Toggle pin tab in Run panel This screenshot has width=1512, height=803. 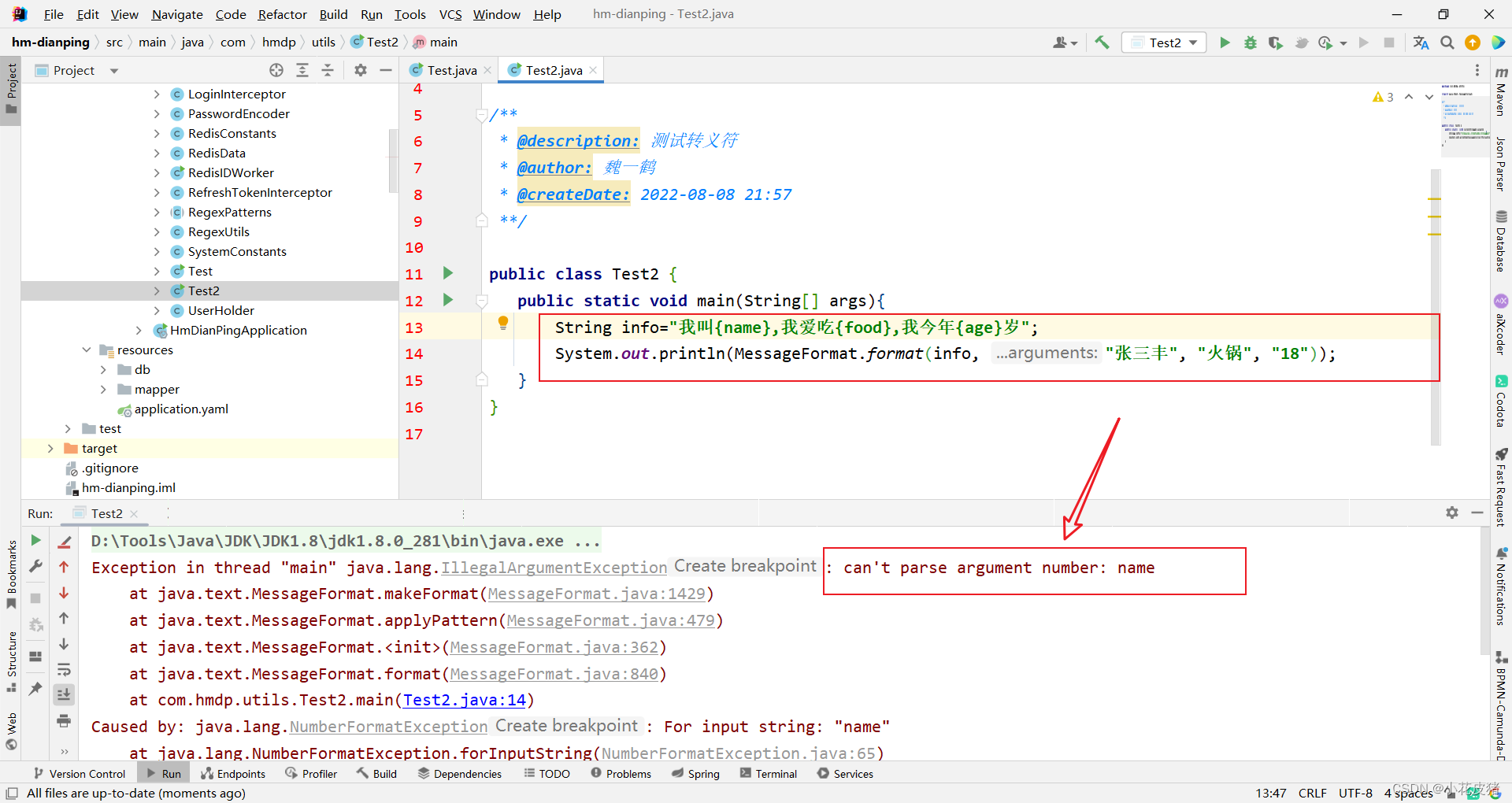coord(35,689)
